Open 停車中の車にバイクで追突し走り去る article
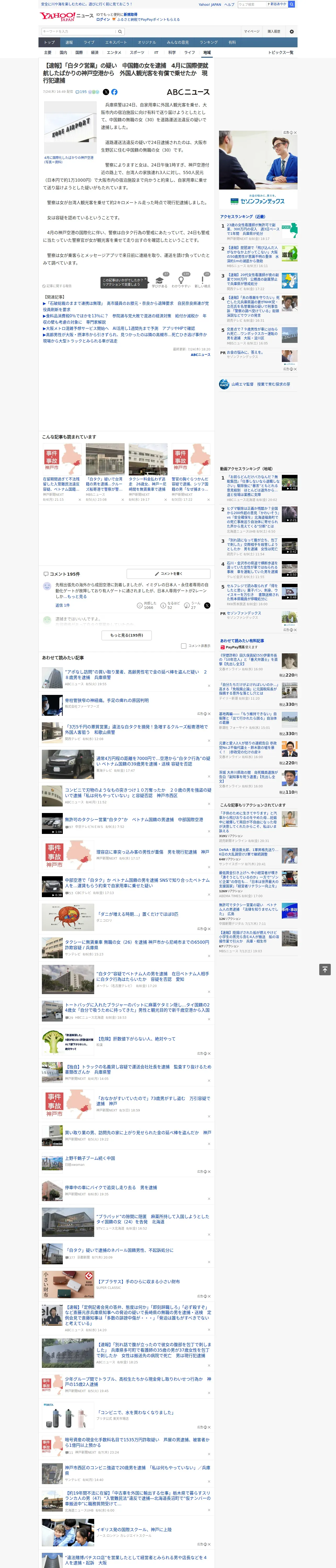The width and height of the screenshot is (336, 1568). (111, 1187)
